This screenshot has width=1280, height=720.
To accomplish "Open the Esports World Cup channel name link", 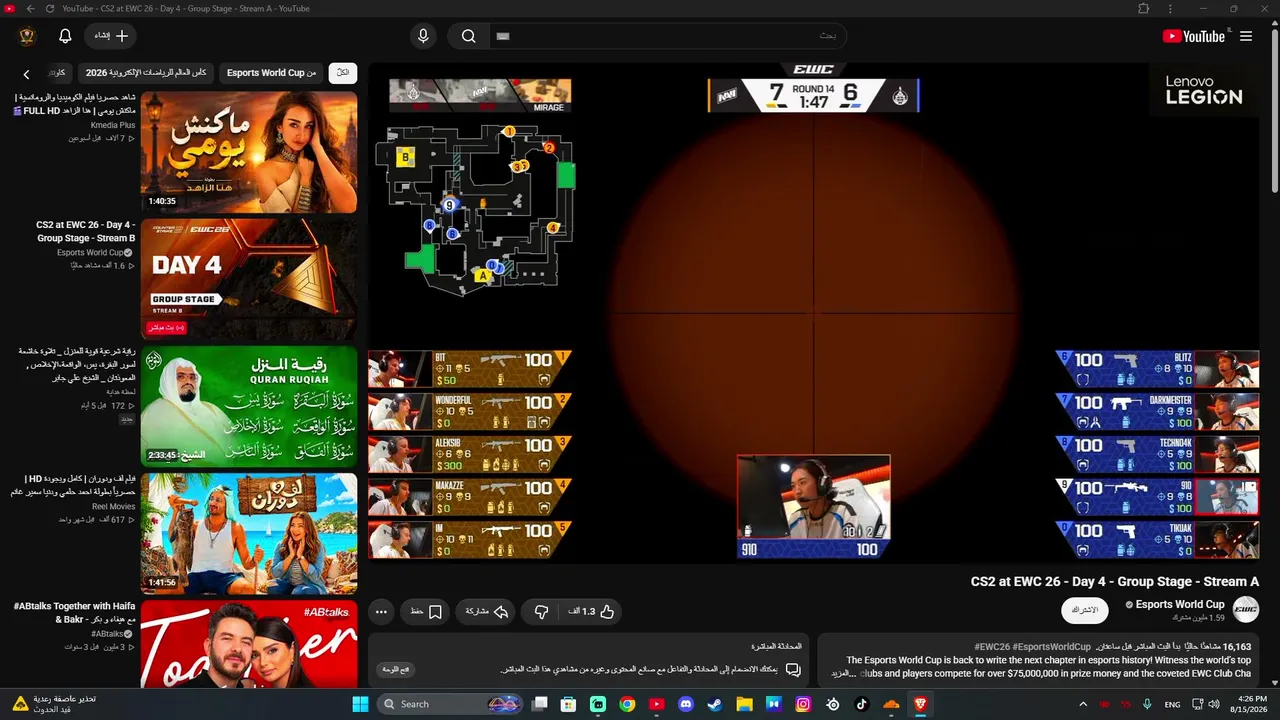I will click(1180, 604).
